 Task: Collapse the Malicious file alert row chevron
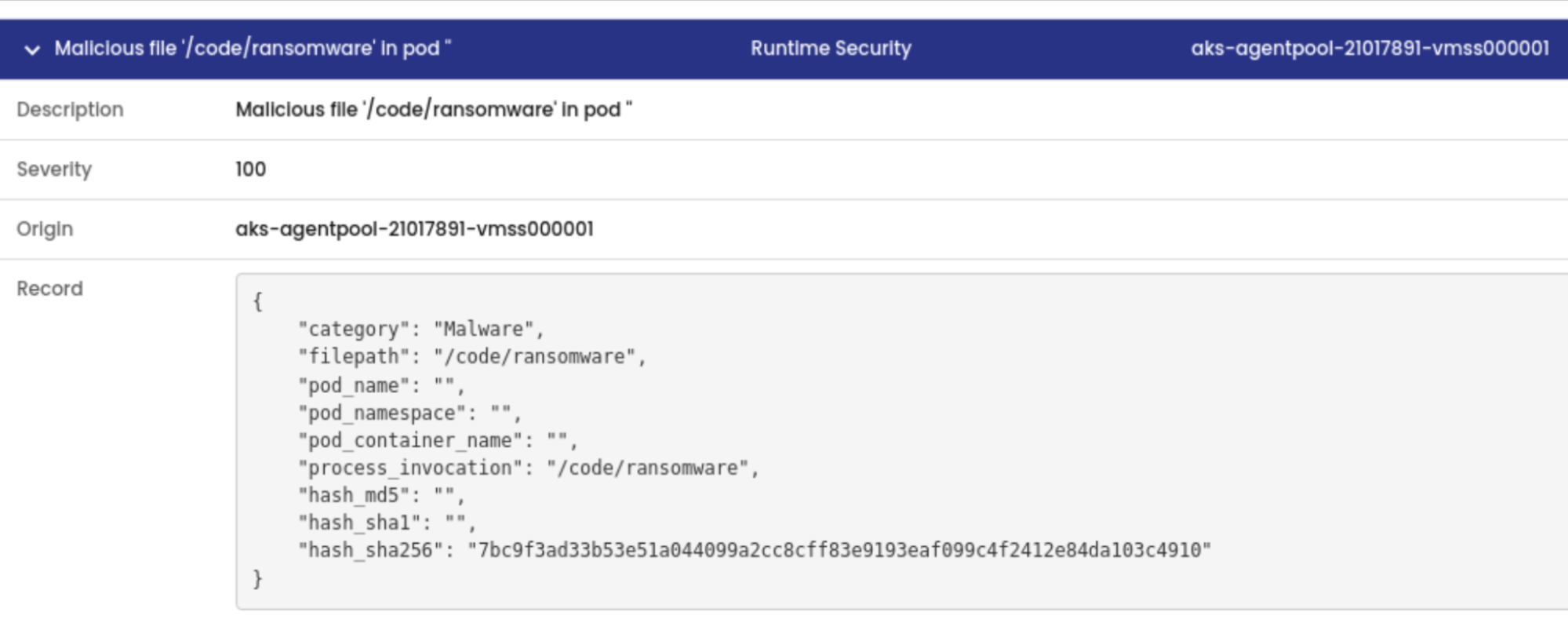32,50
